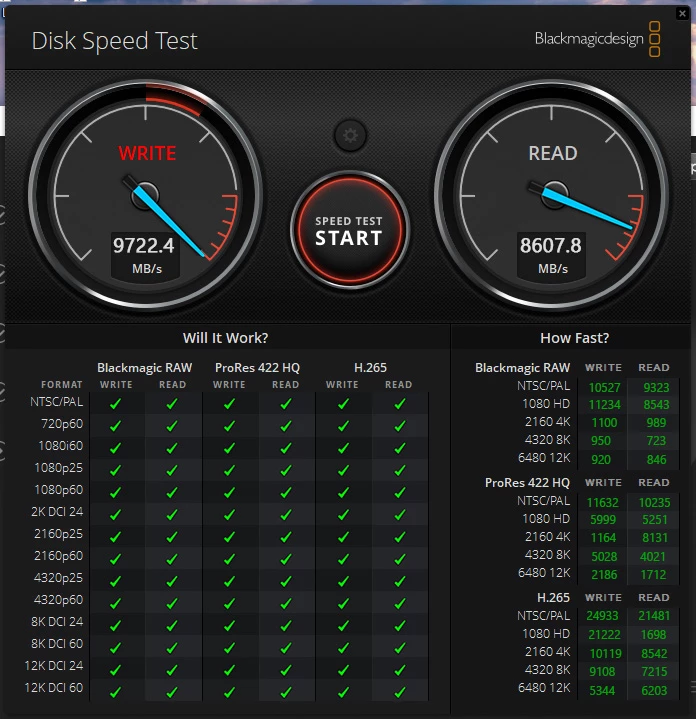Image resolution: width=696 pixels, height=719 pixels.
Task: Click the H.265 column header in Will It Work
Action: (x=370, y=368)
